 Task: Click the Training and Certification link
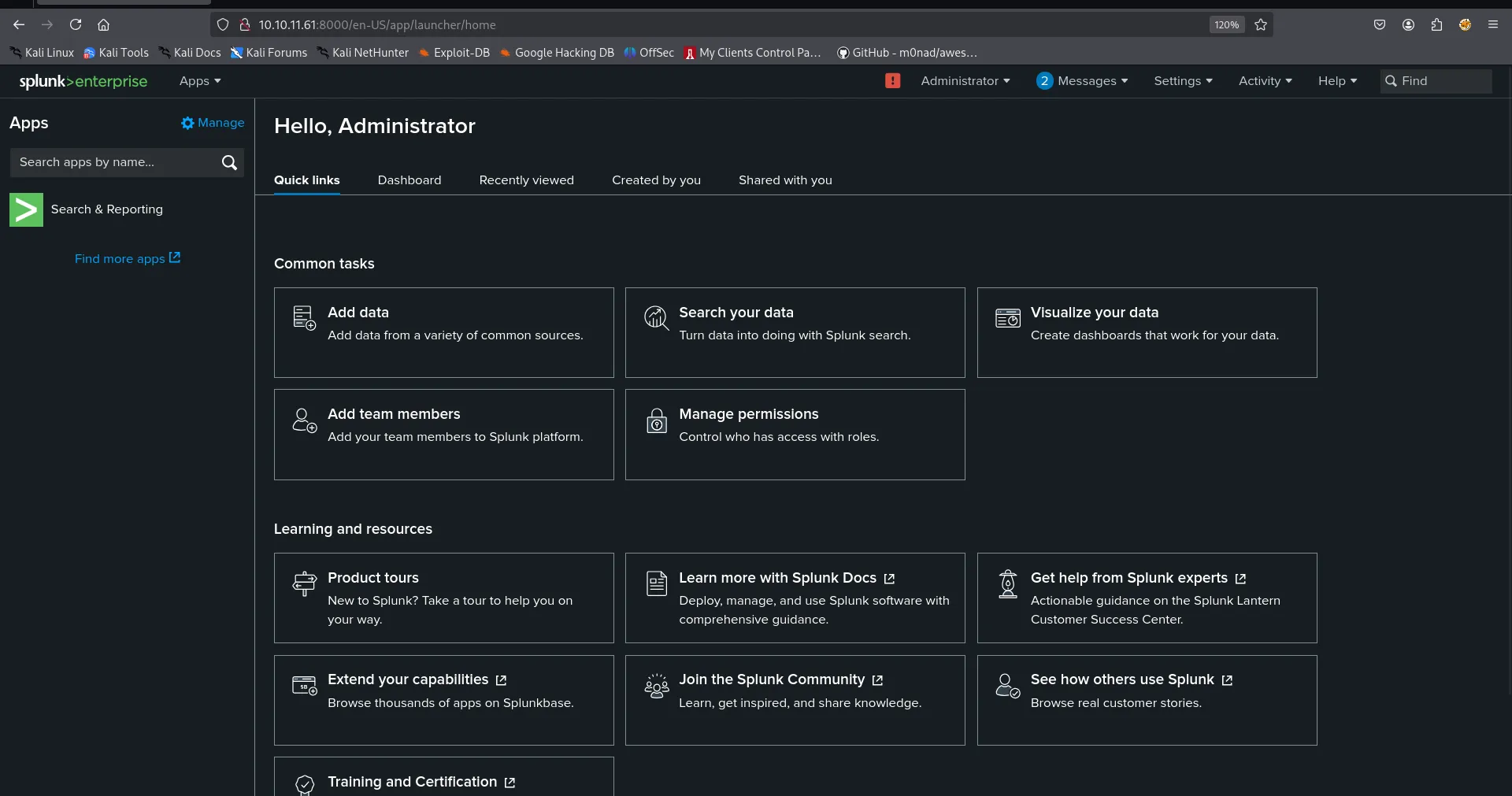pos(421,782)
